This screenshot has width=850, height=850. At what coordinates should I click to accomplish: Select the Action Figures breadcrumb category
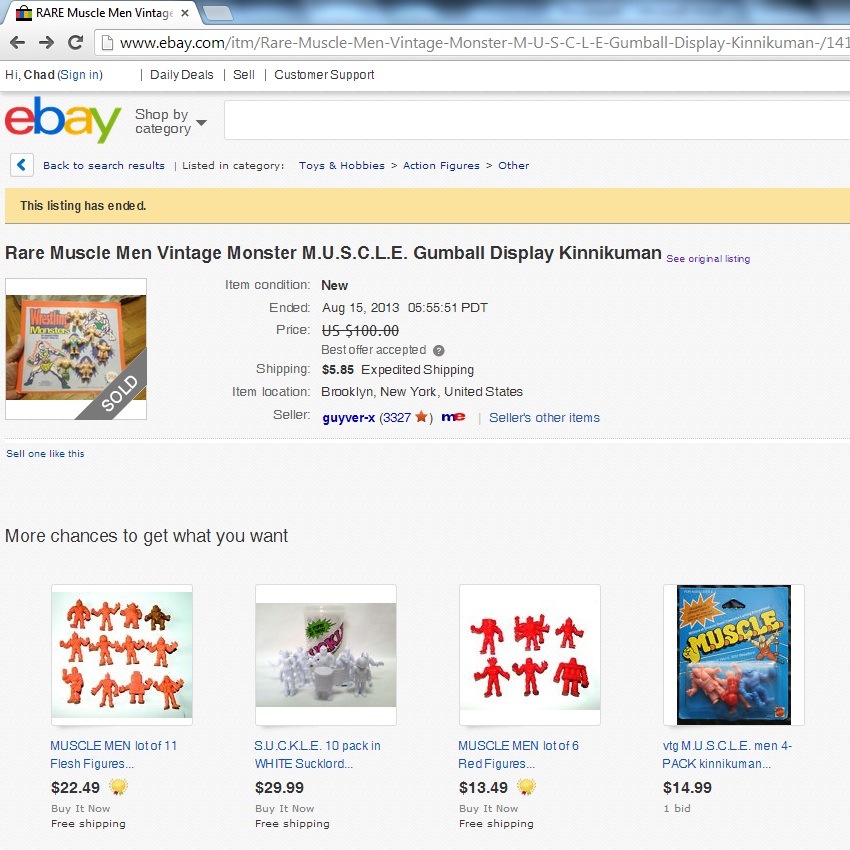[x=441, y=165]
